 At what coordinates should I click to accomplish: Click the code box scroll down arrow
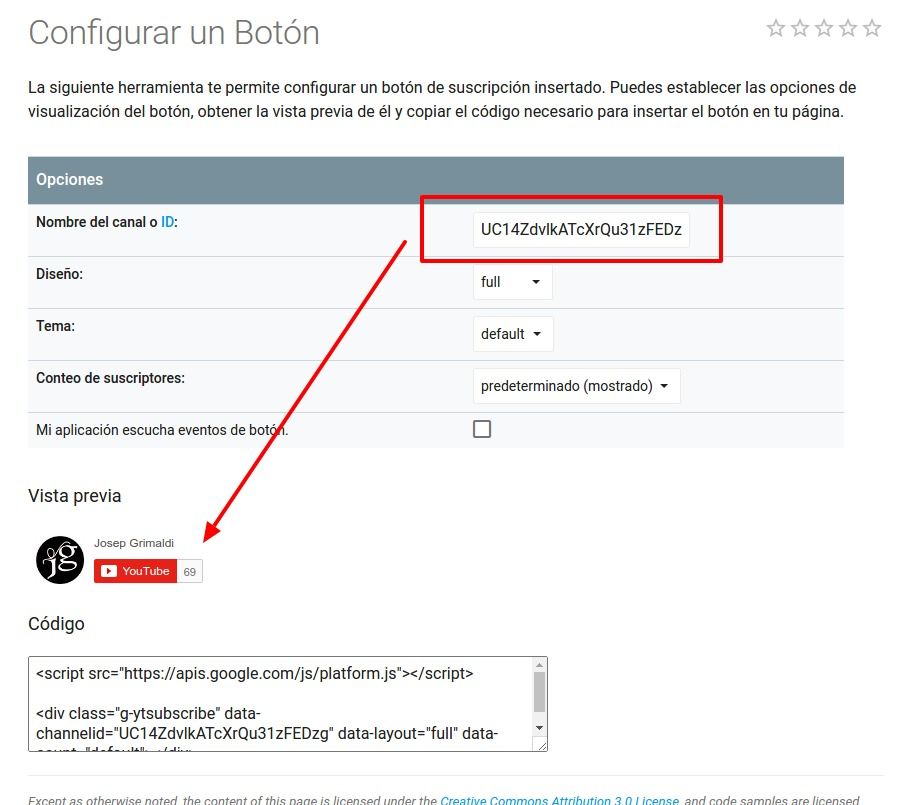pyautogui.click(x=539, y=728)
